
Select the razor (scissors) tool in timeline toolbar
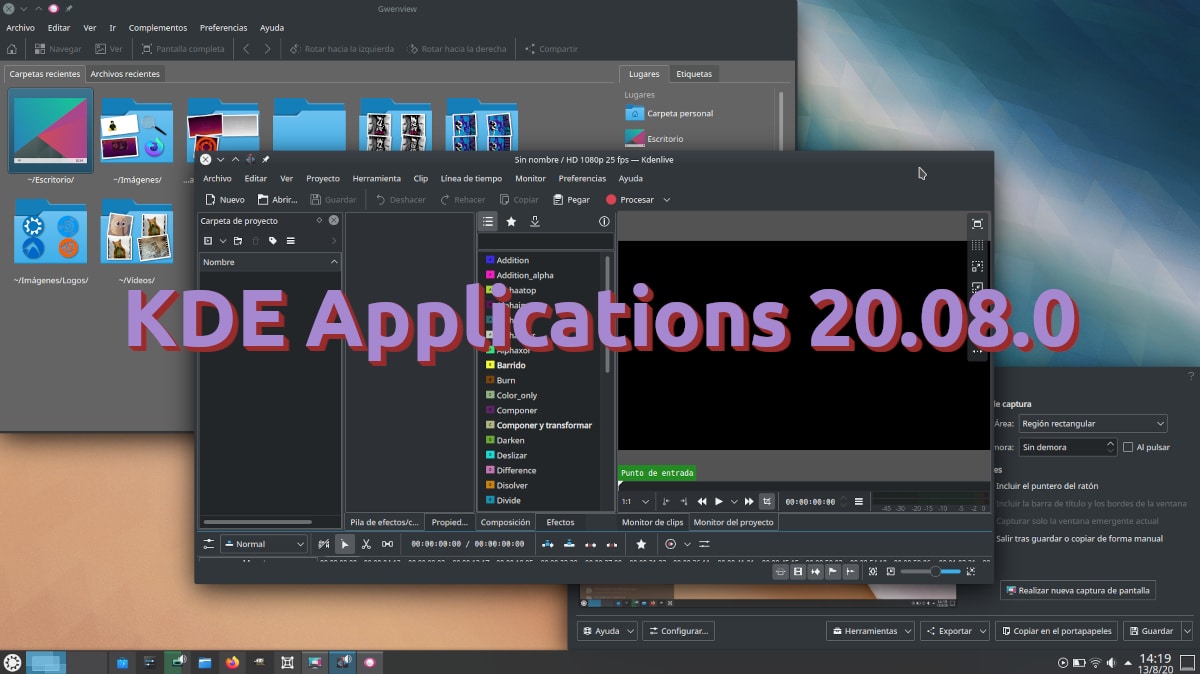(366, 544)
